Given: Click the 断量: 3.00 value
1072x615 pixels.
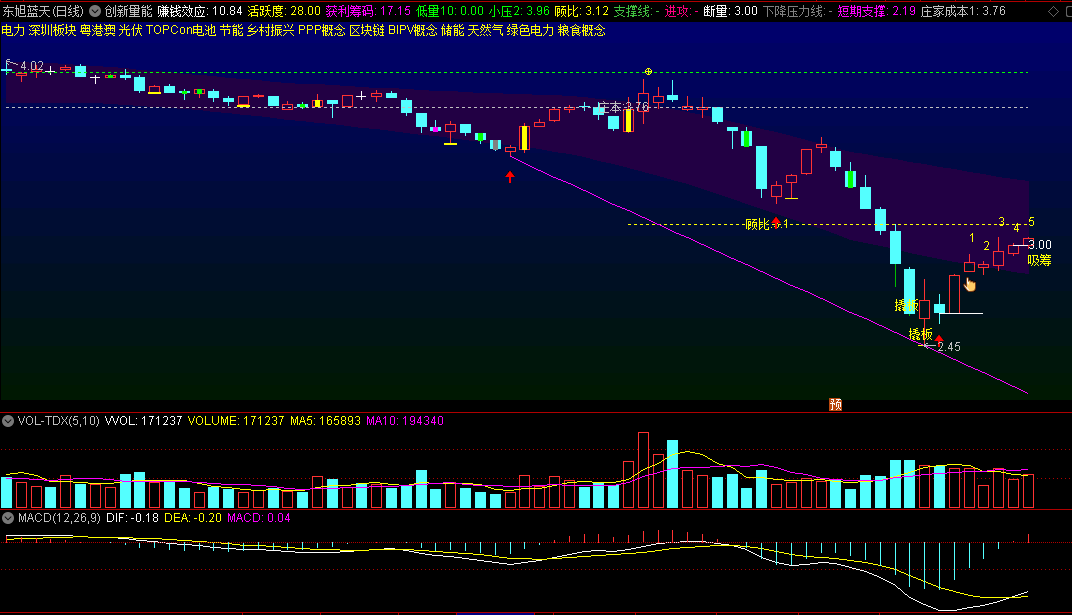Looking at the screenshot, I should point(730,11).
